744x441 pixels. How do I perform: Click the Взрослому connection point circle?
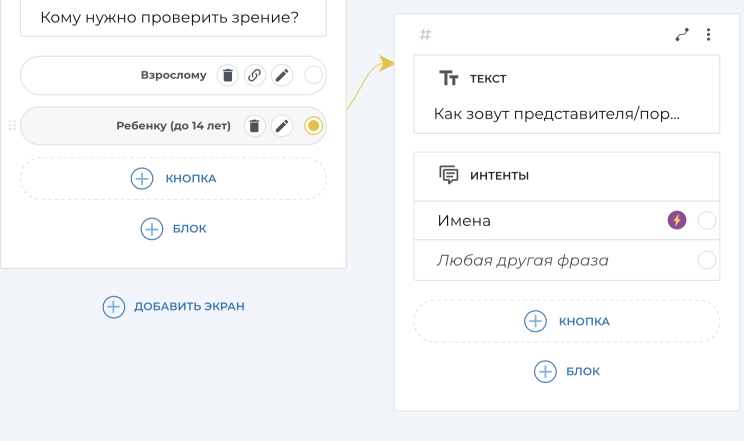tap(314, 75)
